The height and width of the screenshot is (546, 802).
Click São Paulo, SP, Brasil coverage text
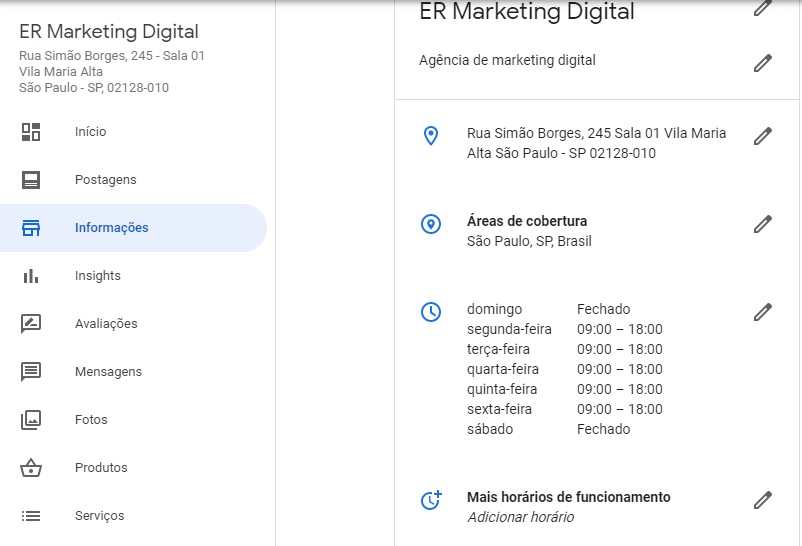tap(529, 242)
